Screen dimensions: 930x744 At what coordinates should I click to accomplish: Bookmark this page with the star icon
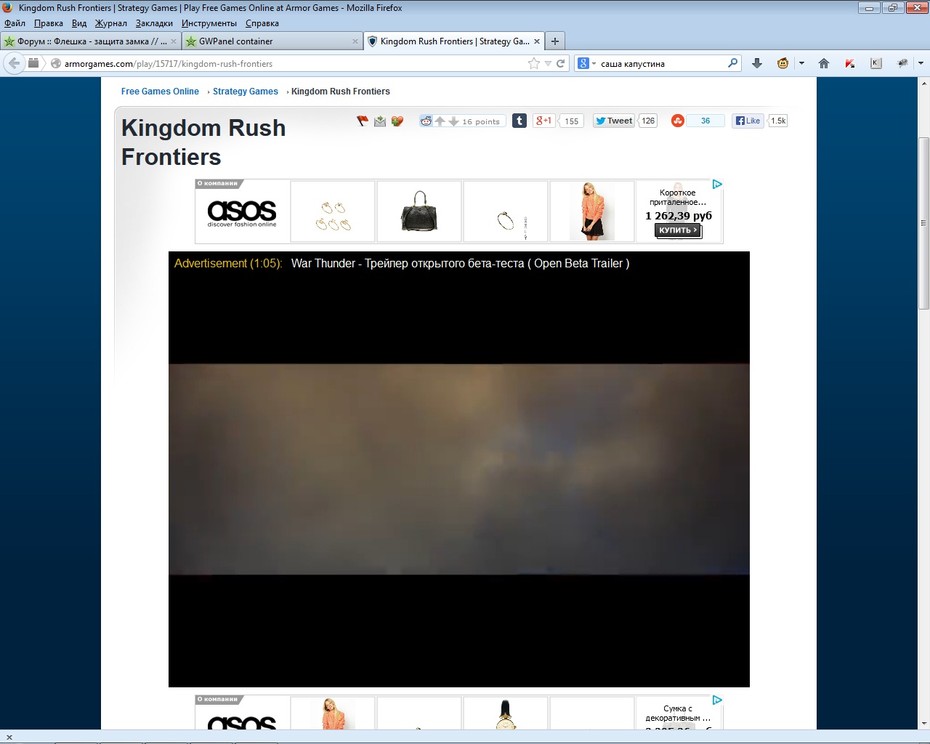(x=534, y=63)
